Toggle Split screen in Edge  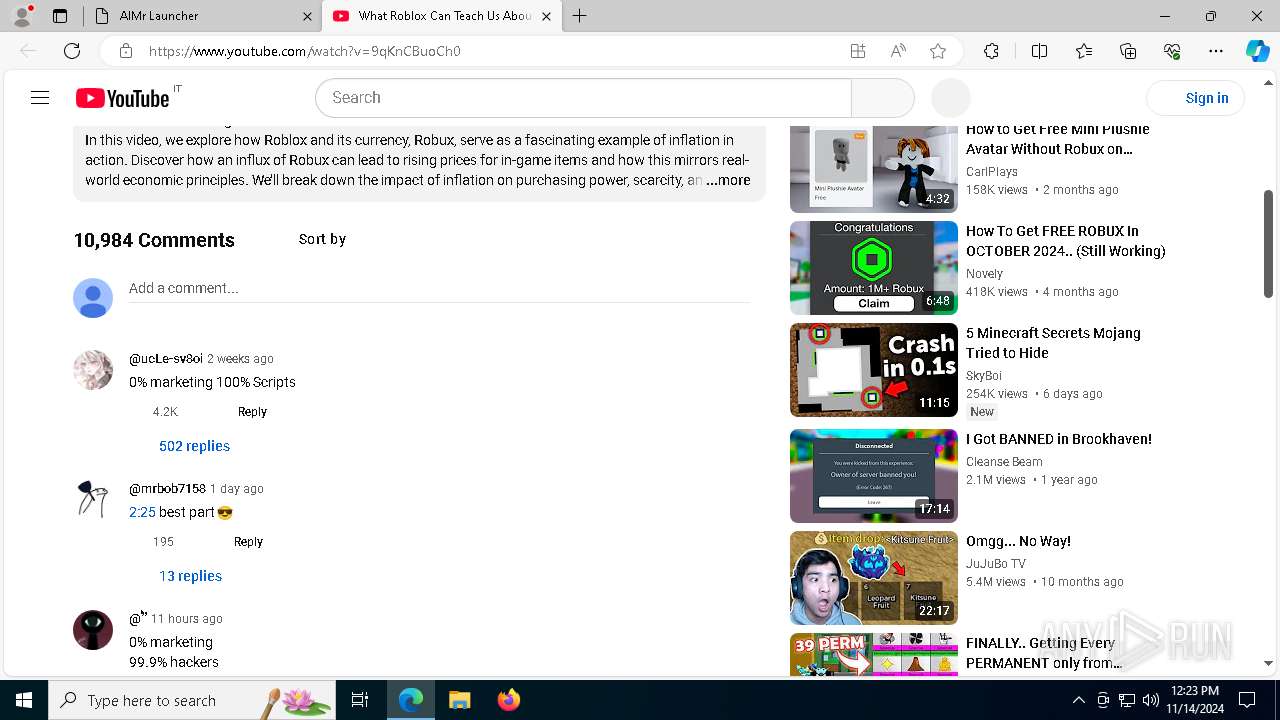pyautogui.click(x=1039, y=51)
